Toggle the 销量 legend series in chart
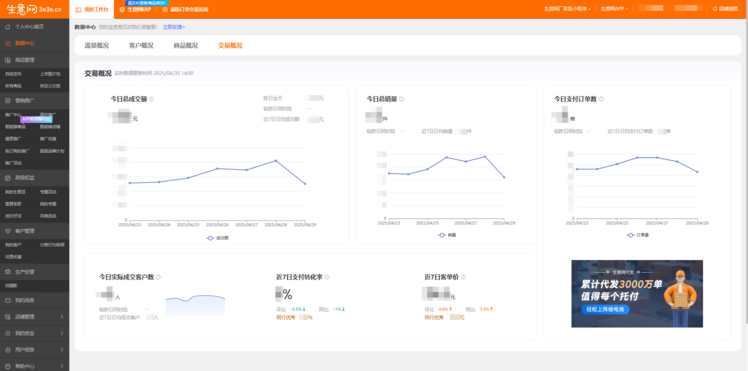Viewport: 748px width, 371px height. click(x=447, y=235)
